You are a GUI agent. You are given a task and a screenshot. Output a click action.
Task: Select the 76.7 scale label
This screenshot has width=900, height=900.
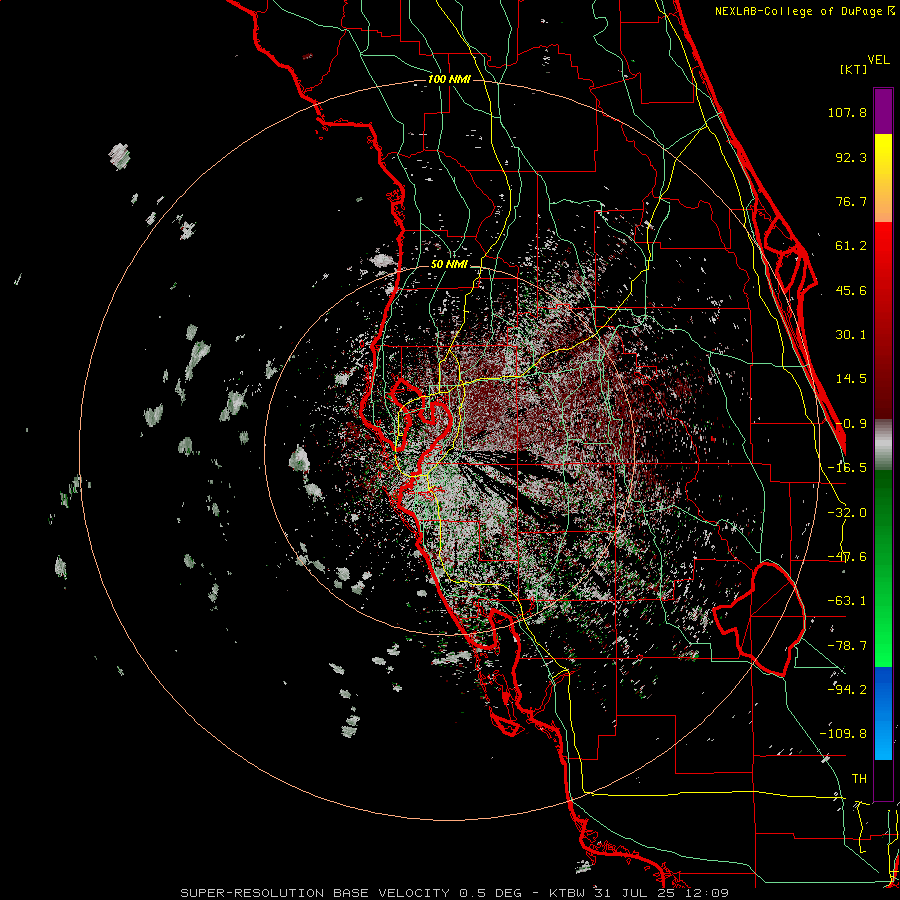(x=851, y=201)
